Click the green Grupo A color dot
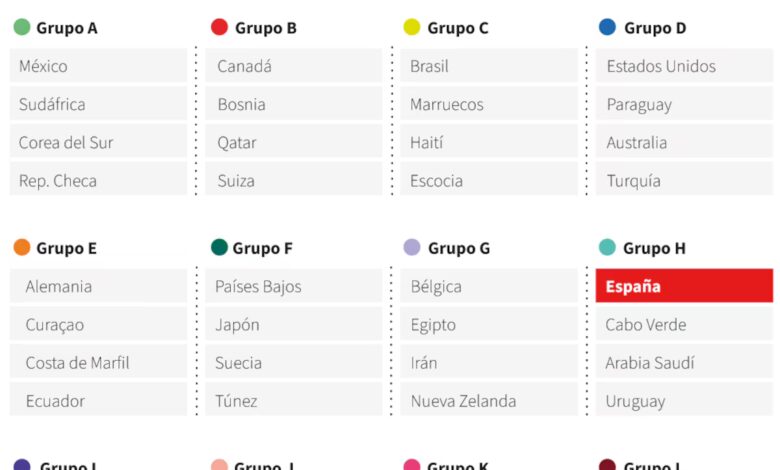 (22, 27)
